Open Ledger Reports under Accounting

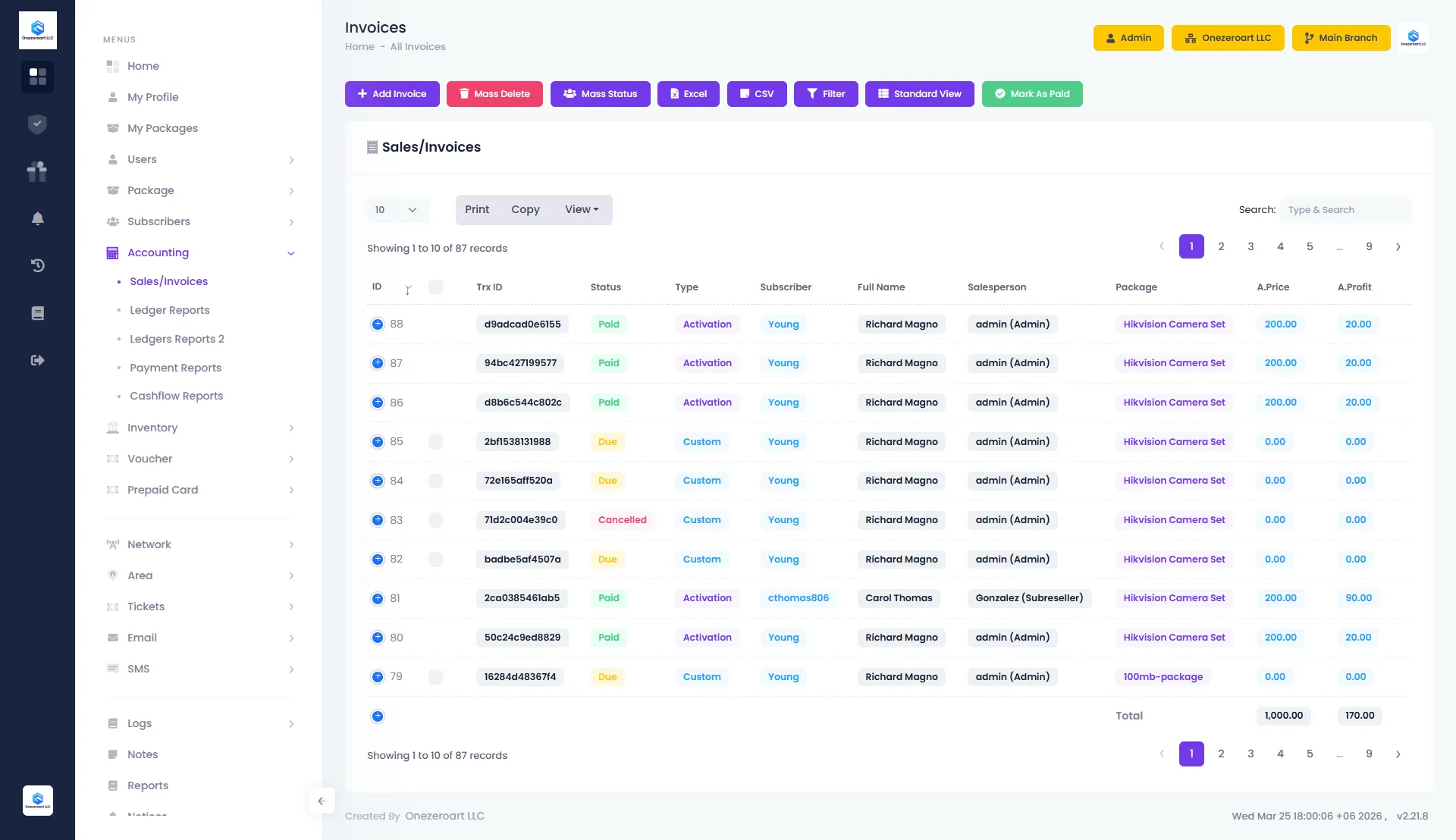tap(169, 310)
